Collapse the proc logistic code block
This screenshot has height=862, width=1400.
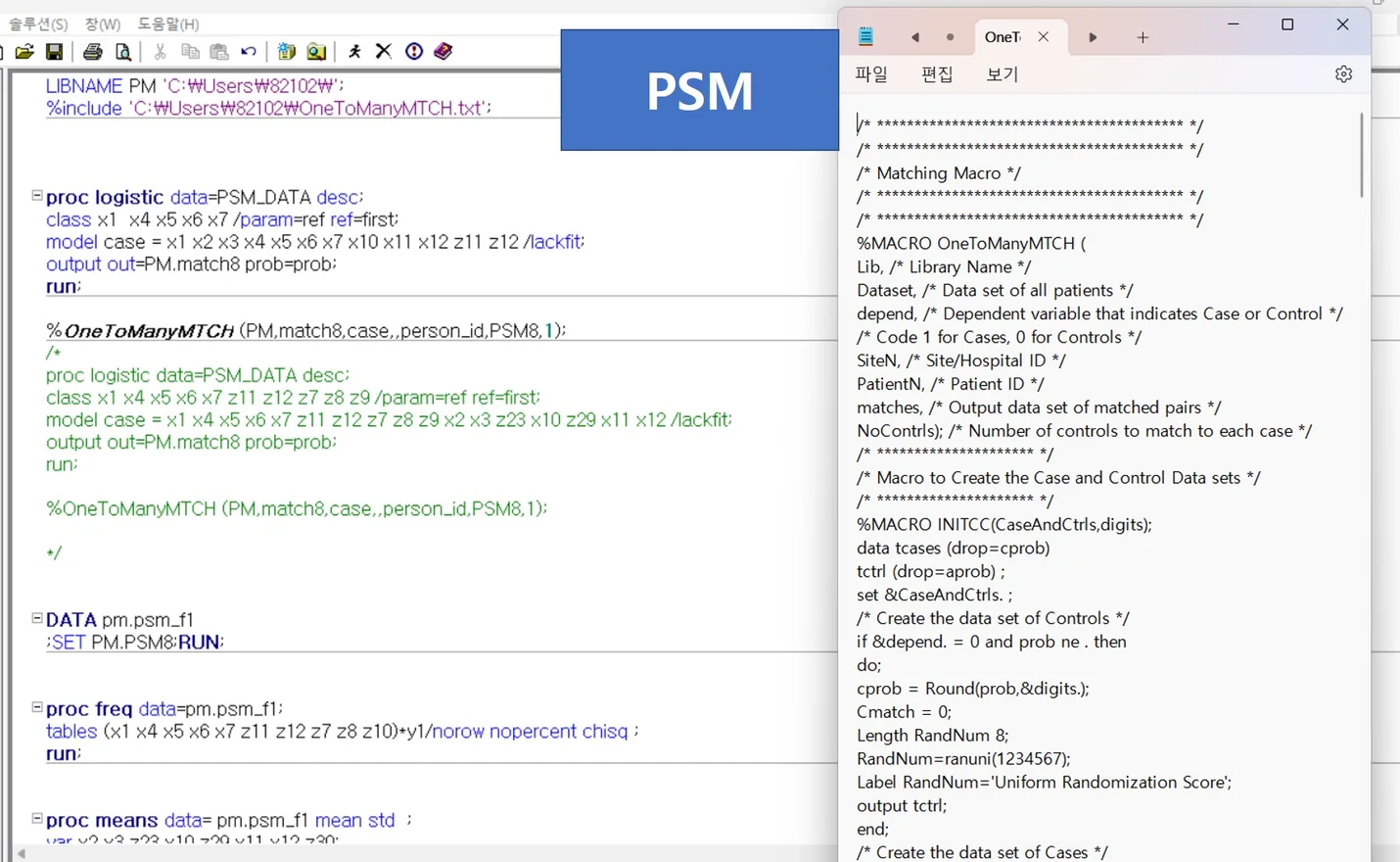click(x=37, y=196)
